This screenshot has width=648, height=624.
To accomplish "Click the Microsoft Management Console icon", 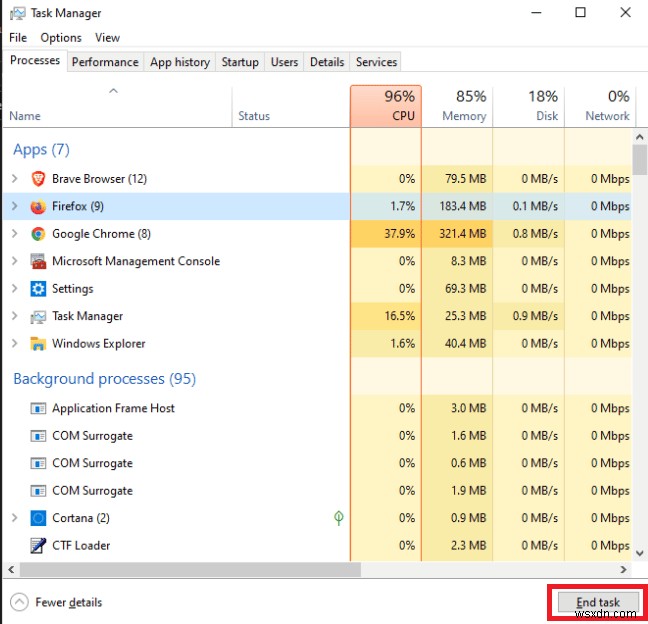I will pos(38,262).
